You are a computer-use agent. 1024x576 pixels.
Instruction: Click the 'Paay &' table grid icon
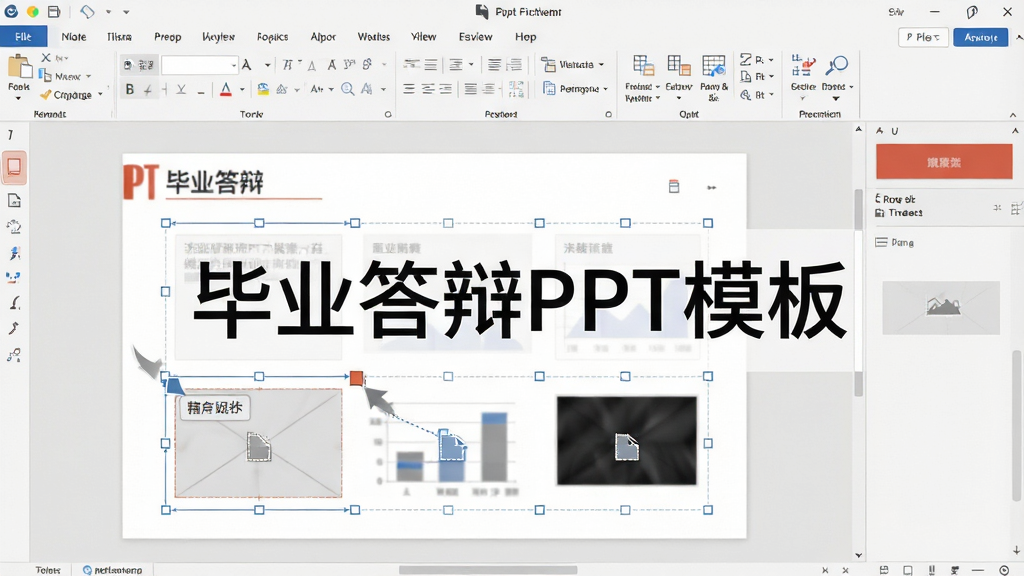click(714, 66)
